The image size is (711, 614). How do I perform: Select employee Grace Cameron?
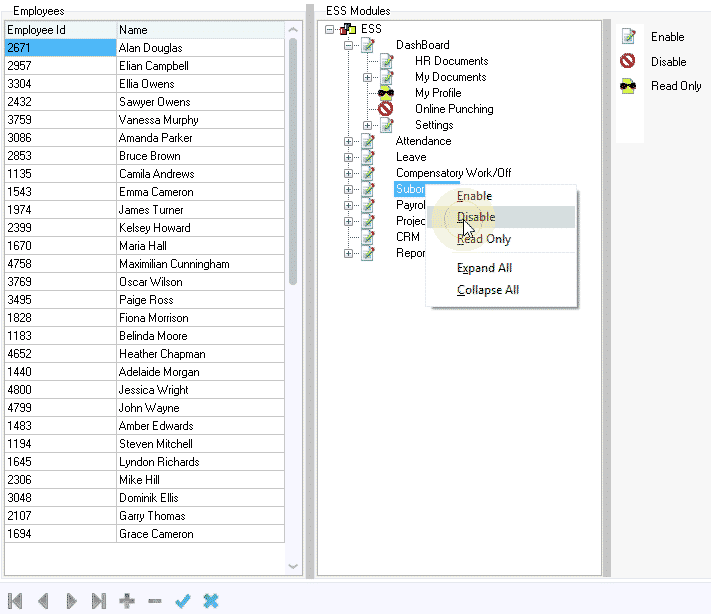click(x=145, y=534)
